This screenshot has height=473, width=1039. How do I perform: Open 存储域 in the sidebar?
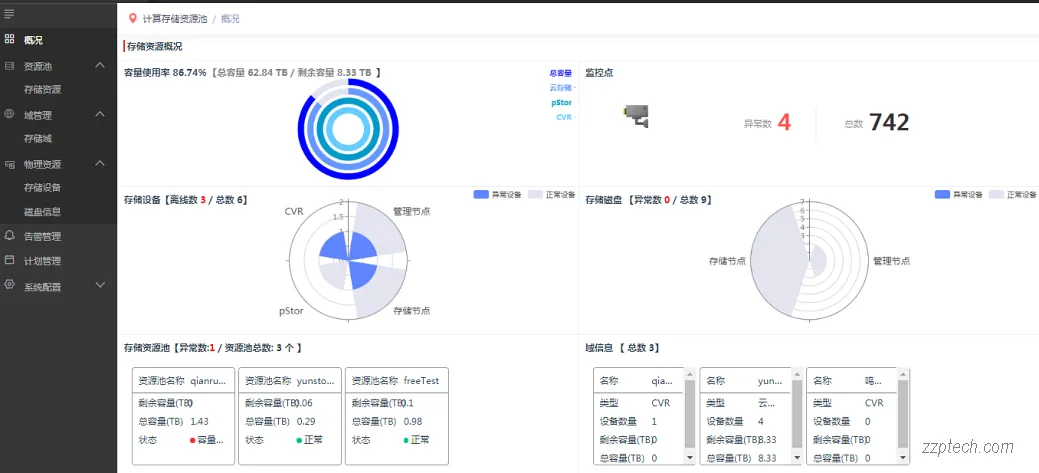tap(38, 138)
